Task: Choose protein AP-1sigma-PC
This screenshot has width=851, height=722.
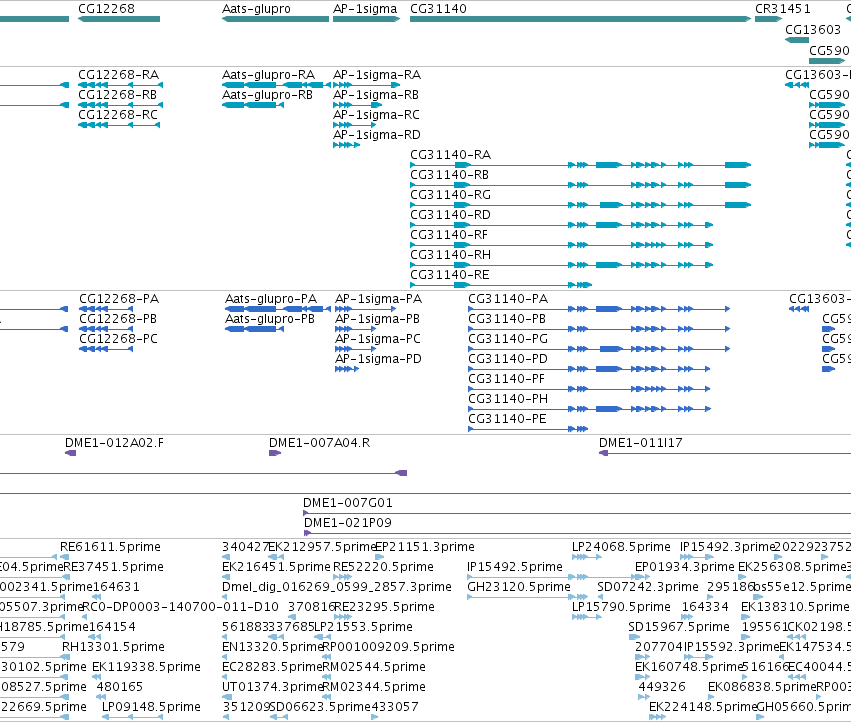Action: 378,339
